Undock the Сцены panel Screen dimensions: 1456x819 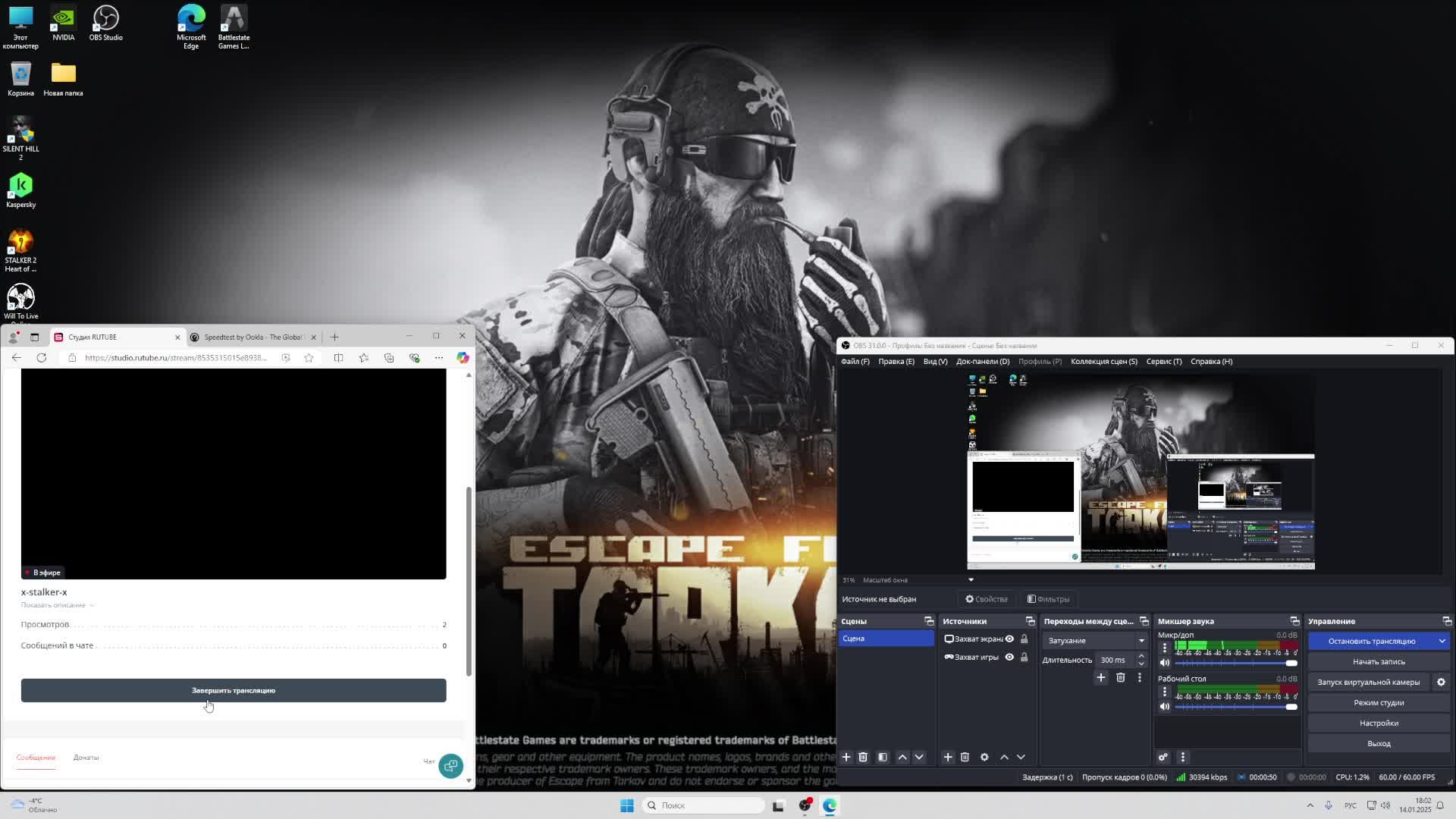pyautogui.click(x=929, y=621)
